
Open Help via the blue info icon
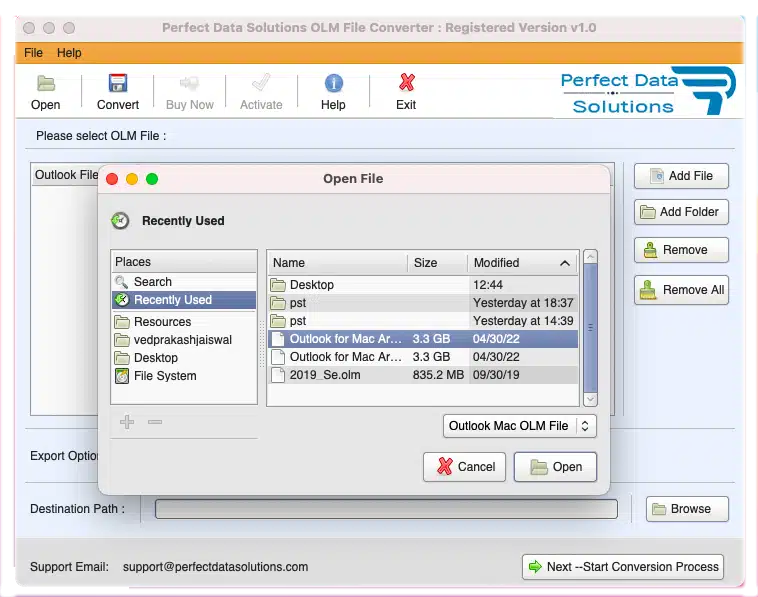click(334, 83)
